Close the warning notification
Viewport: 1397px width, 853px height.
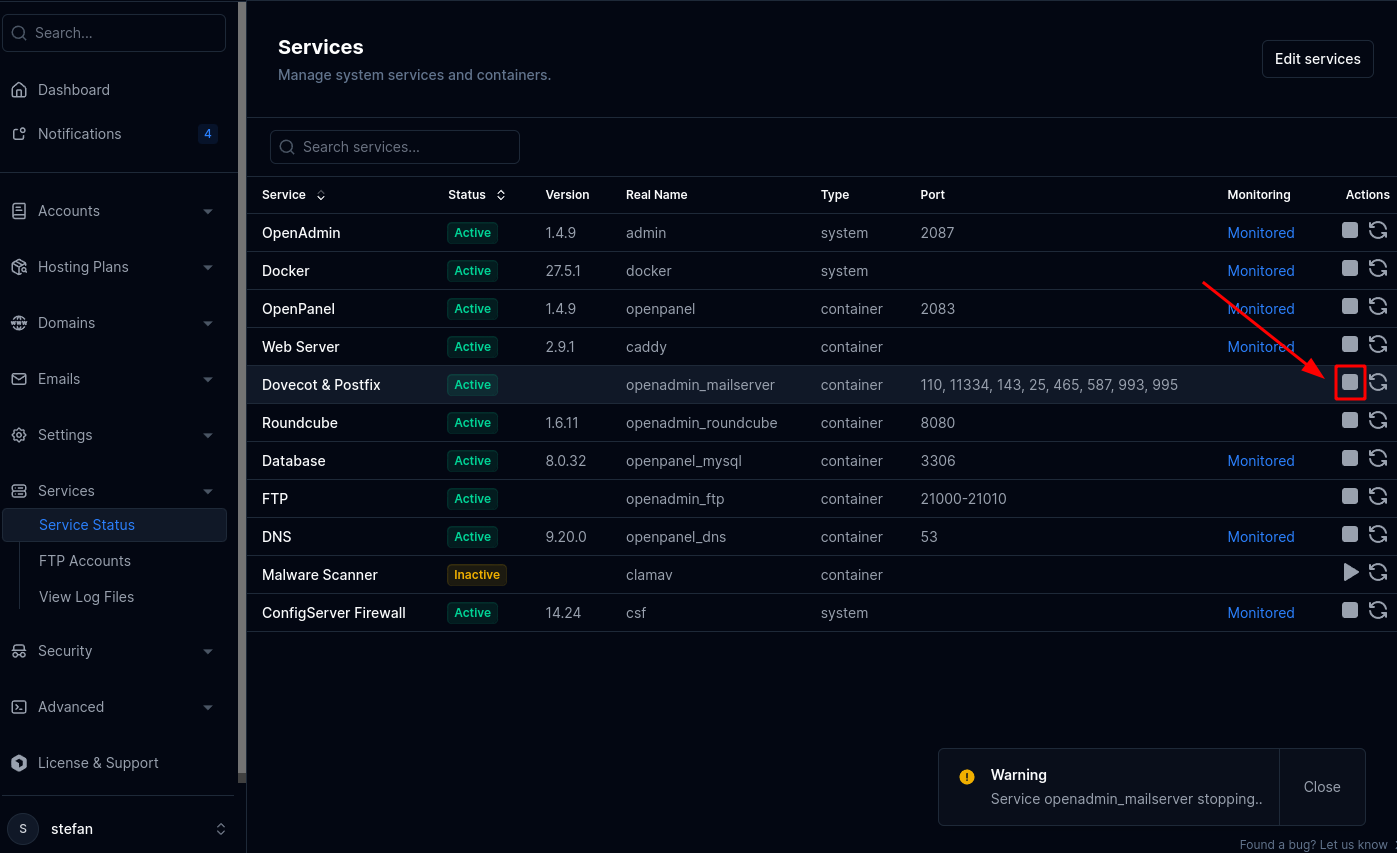click(1321, 787)
